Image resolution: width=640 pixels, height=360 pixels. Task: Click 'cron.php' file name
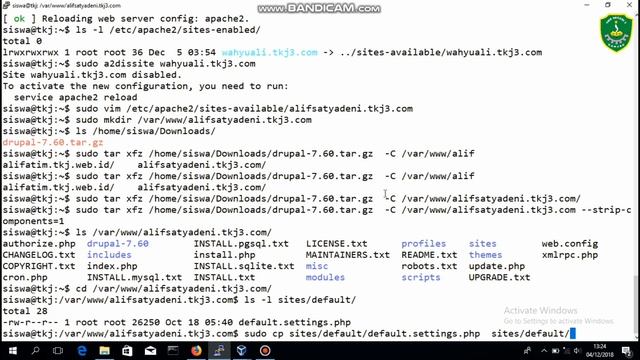coord(25,277)
